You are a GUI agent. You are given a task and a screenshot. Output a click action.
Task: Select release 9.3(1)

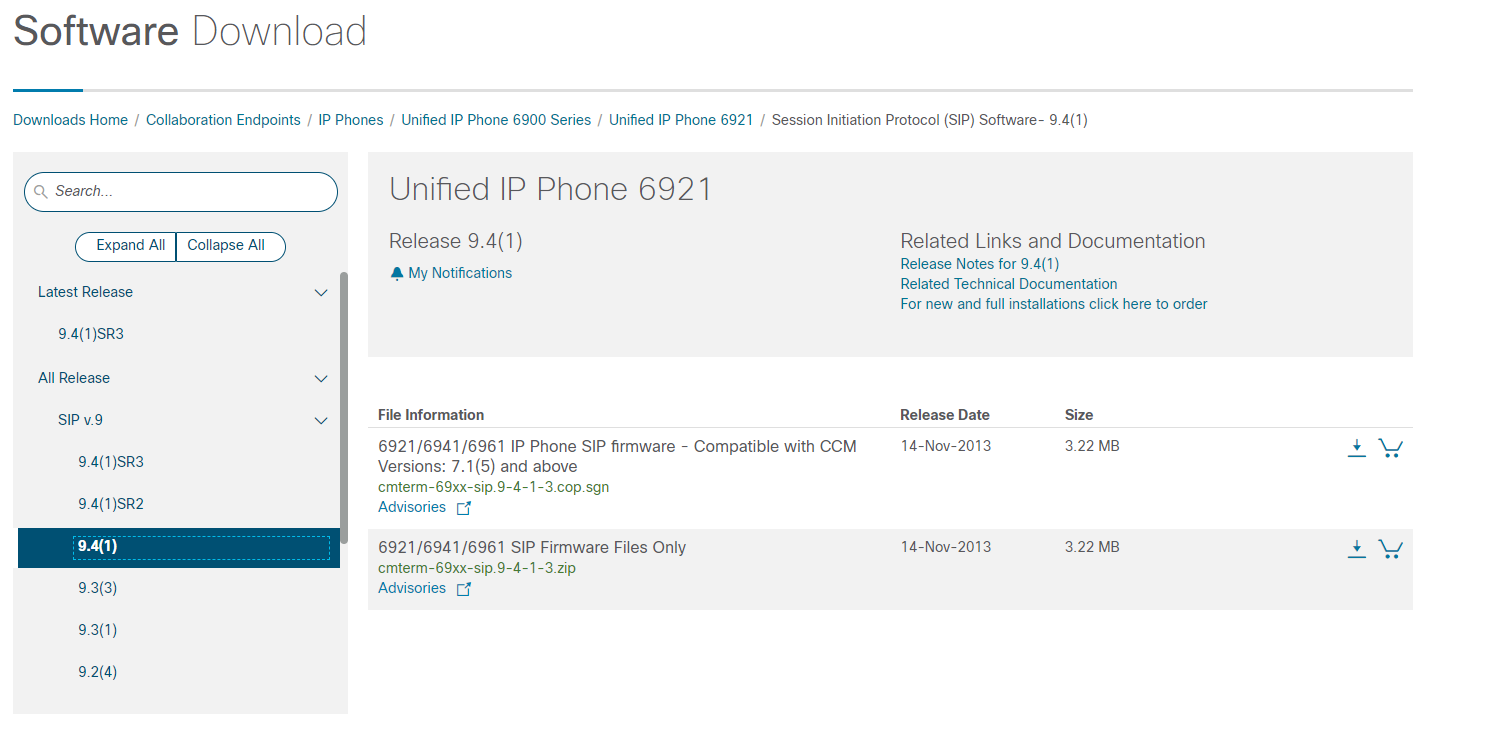[98, 630]
